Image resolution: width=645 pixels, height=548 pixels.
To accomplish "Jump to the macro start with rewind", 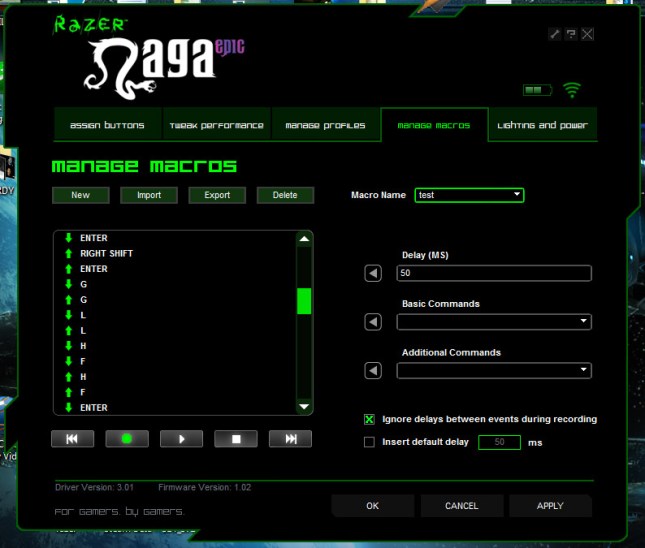I will click(x=72, y=439).
